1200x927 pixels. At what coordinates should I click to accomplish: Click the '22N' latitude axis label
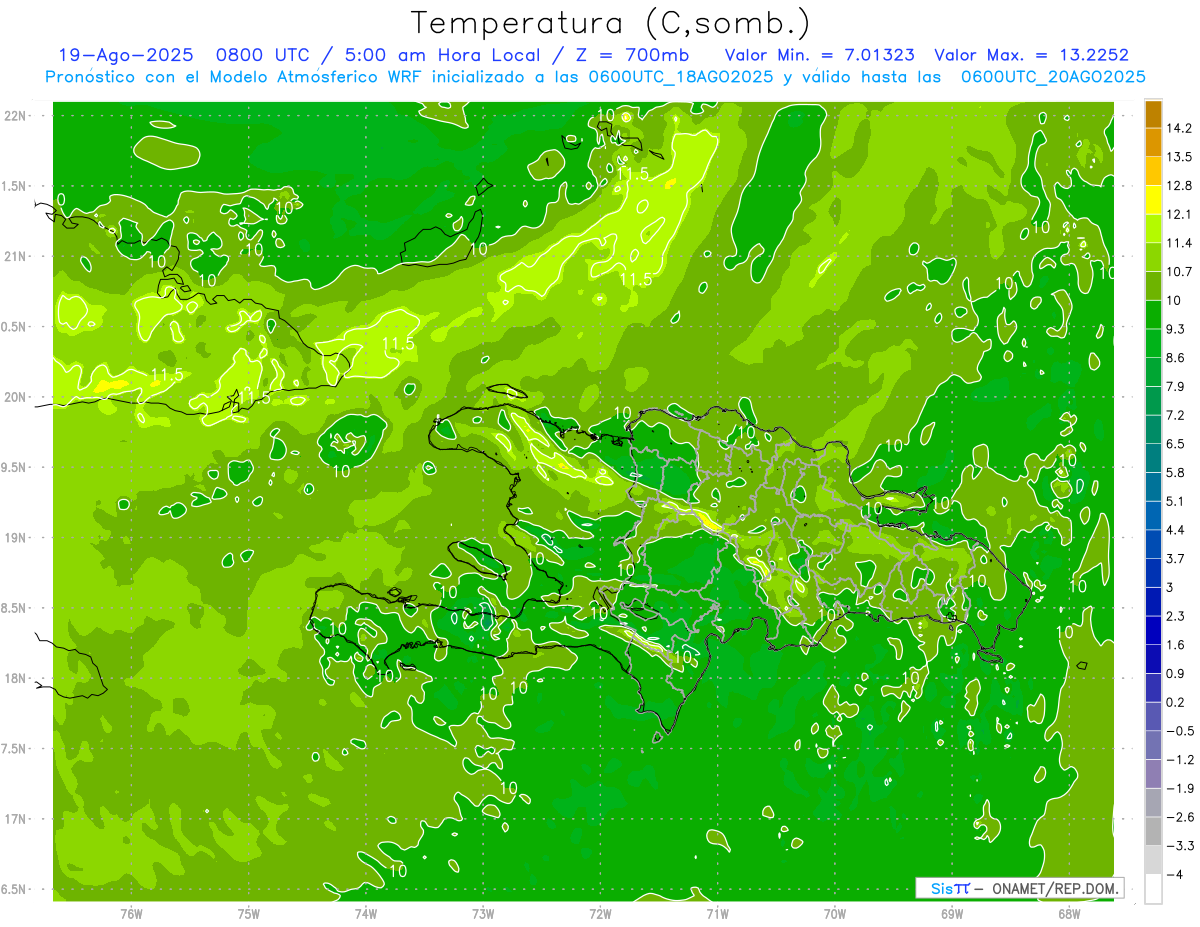coord(14,115)
